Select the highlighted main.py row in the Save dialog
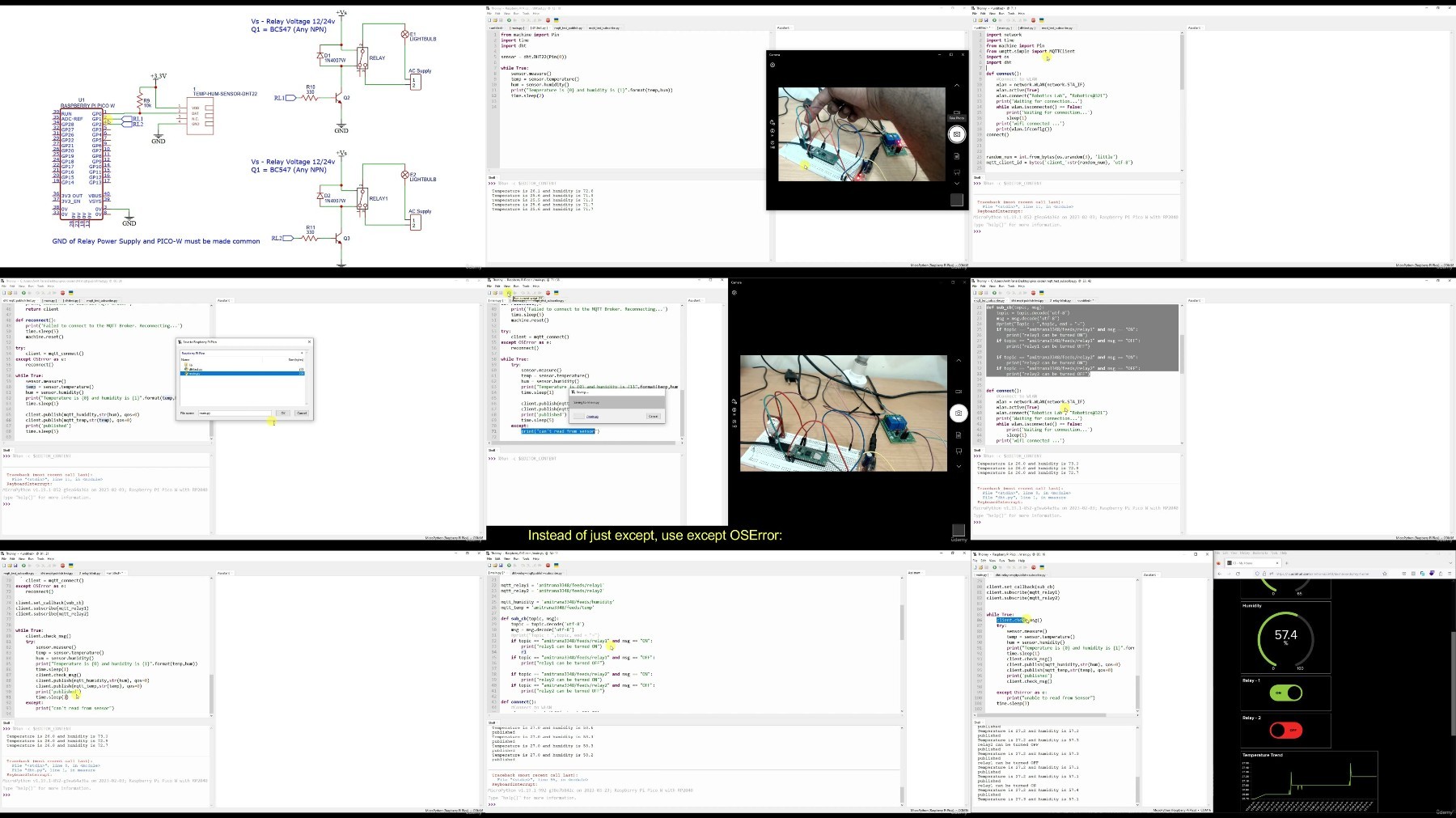Screen dimensions: 1456x818 pos(243,374)
